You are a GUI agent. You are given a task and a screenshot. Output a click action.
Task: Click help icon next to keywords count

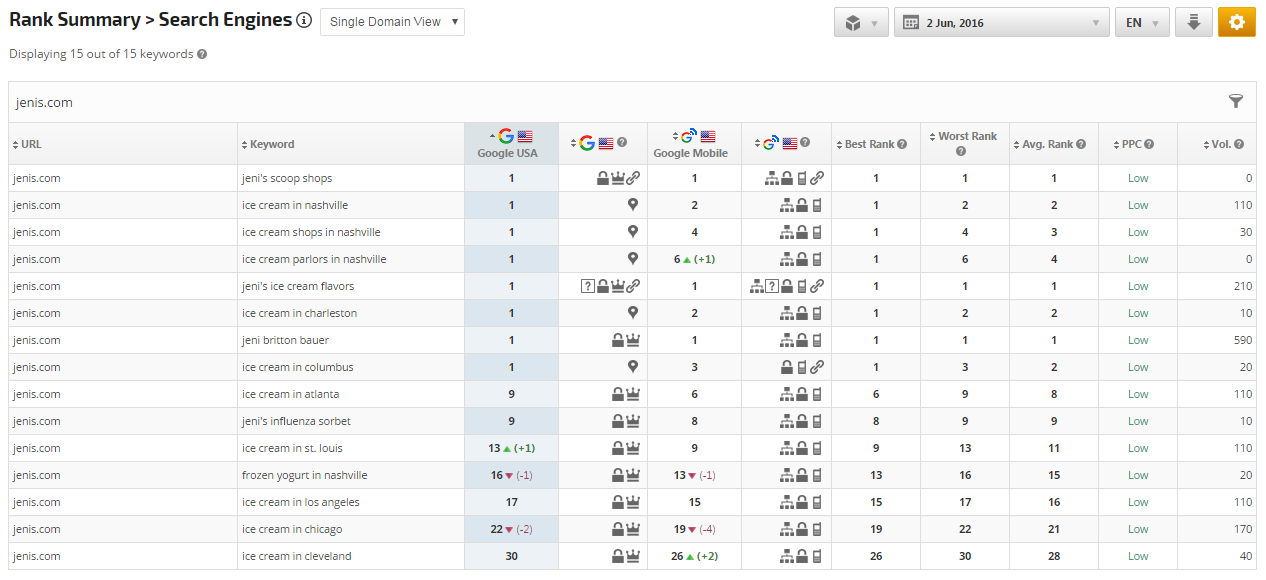(202, 54)
